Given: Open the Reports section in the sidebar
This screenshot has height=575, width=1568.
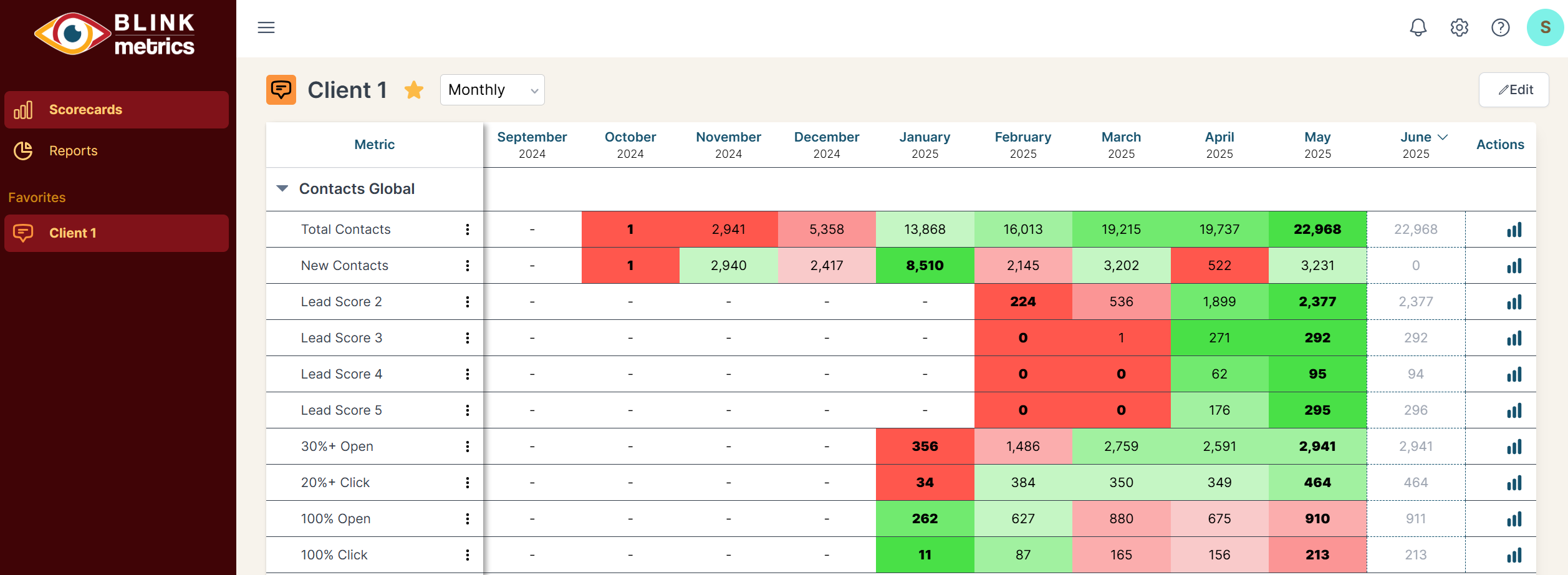Looking at the screenshot, I should 73,150.
